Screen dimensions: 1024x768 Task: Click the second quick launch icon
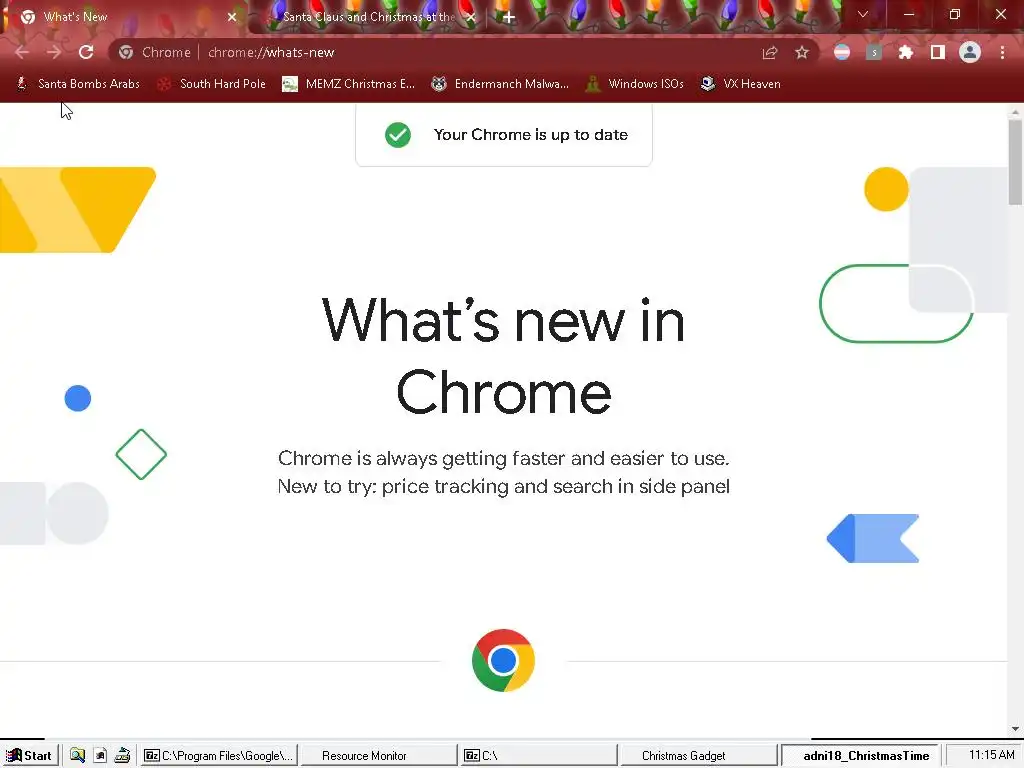coord(100,756)
